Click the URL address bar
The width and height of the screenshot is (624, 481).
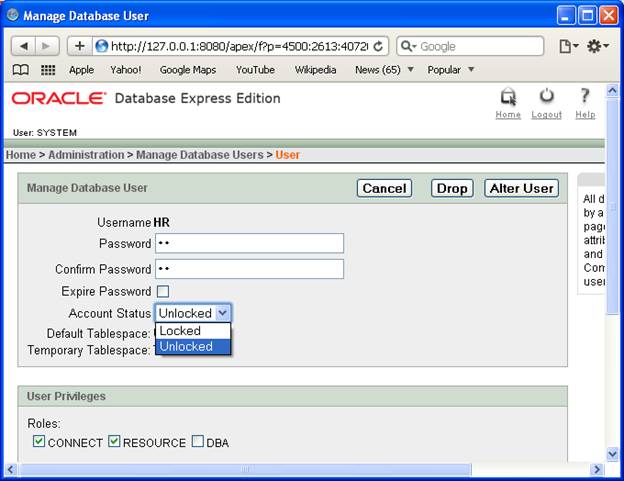coord(239,46)
